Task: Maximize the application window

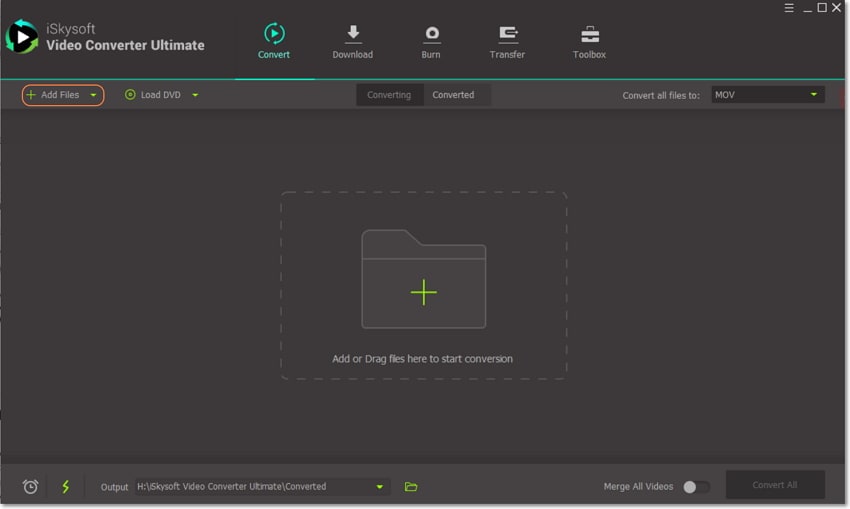Action: pos(822,8)
